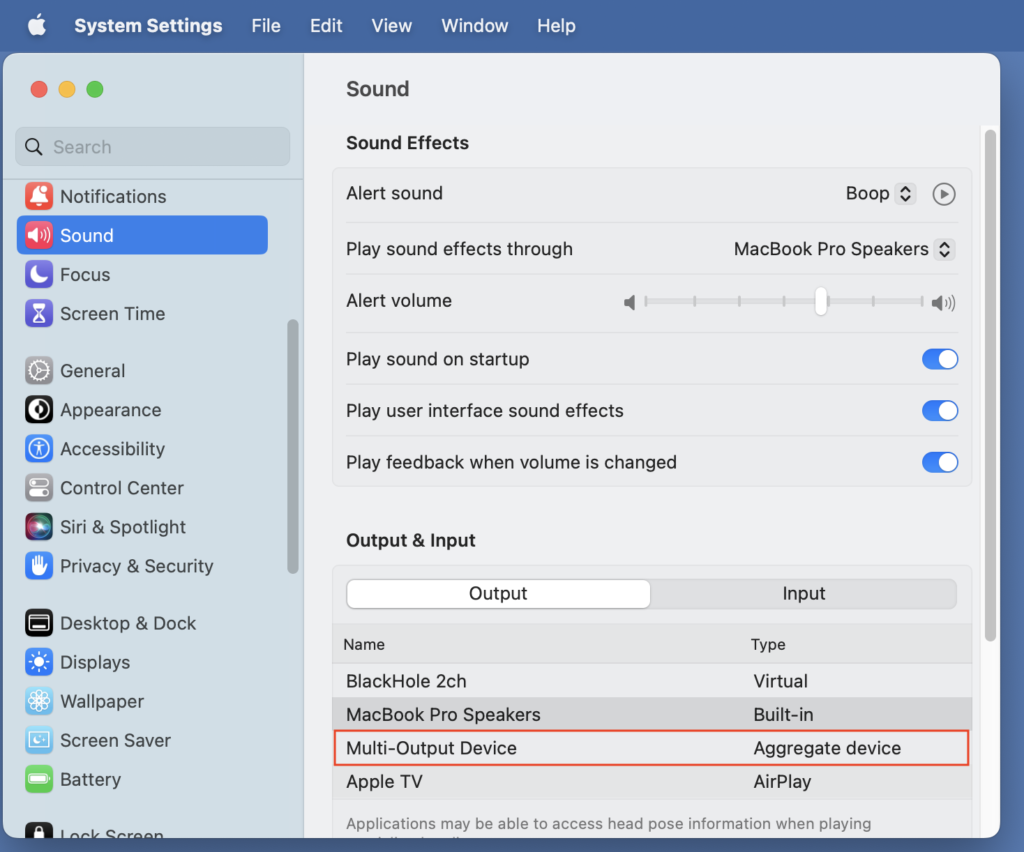Turn off Play sound on startup
The image size is (1024, 852).
pyautogui.click(x=940, y=359)
